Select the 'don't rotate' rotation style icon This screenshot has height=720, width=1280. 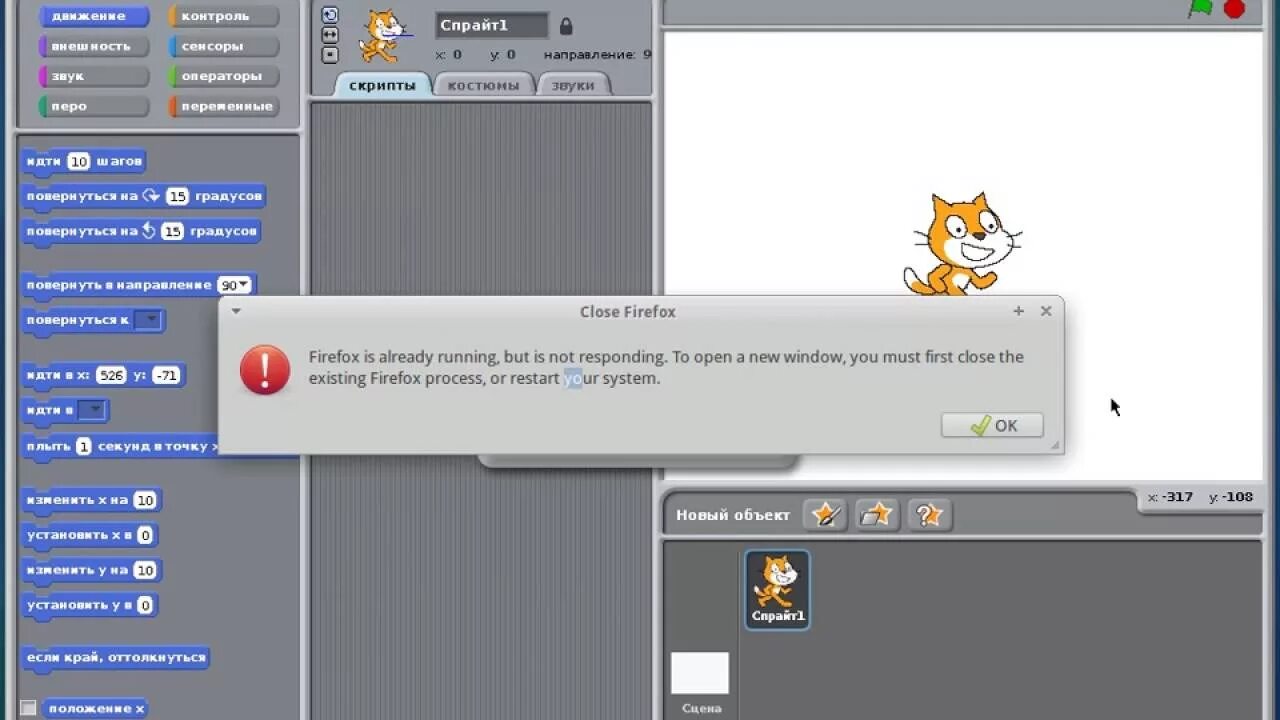(x=330, y=54)
